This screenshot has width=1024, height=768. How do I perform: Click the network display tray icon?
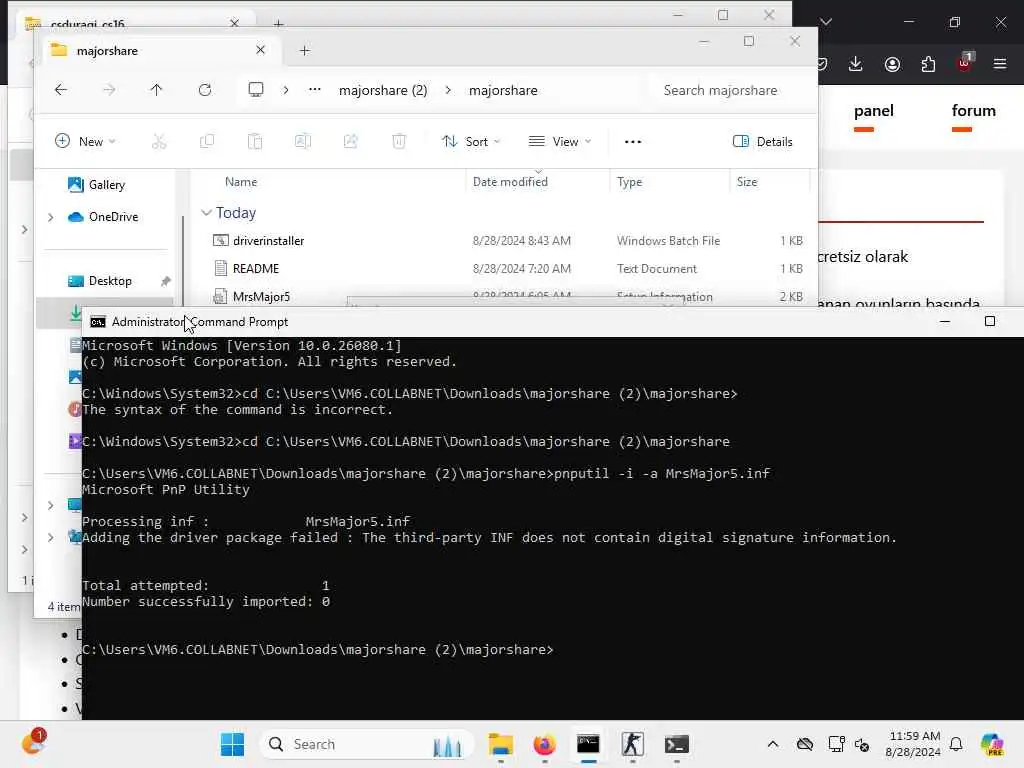[x=837, y=744]
